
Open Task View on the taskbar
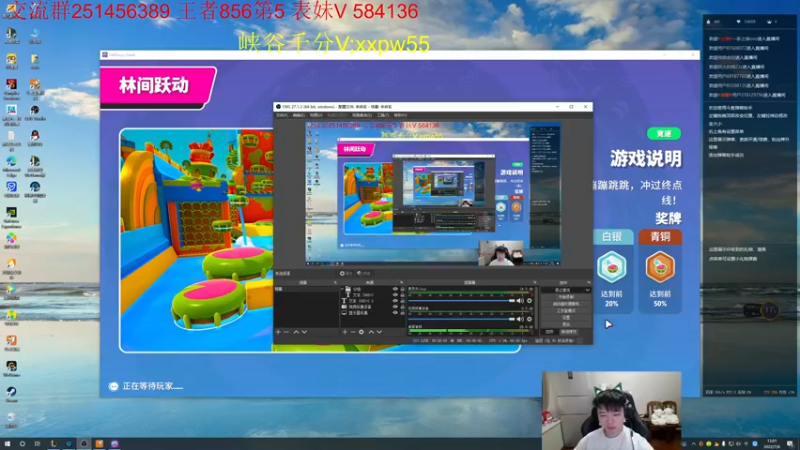[x=37, y=443]
